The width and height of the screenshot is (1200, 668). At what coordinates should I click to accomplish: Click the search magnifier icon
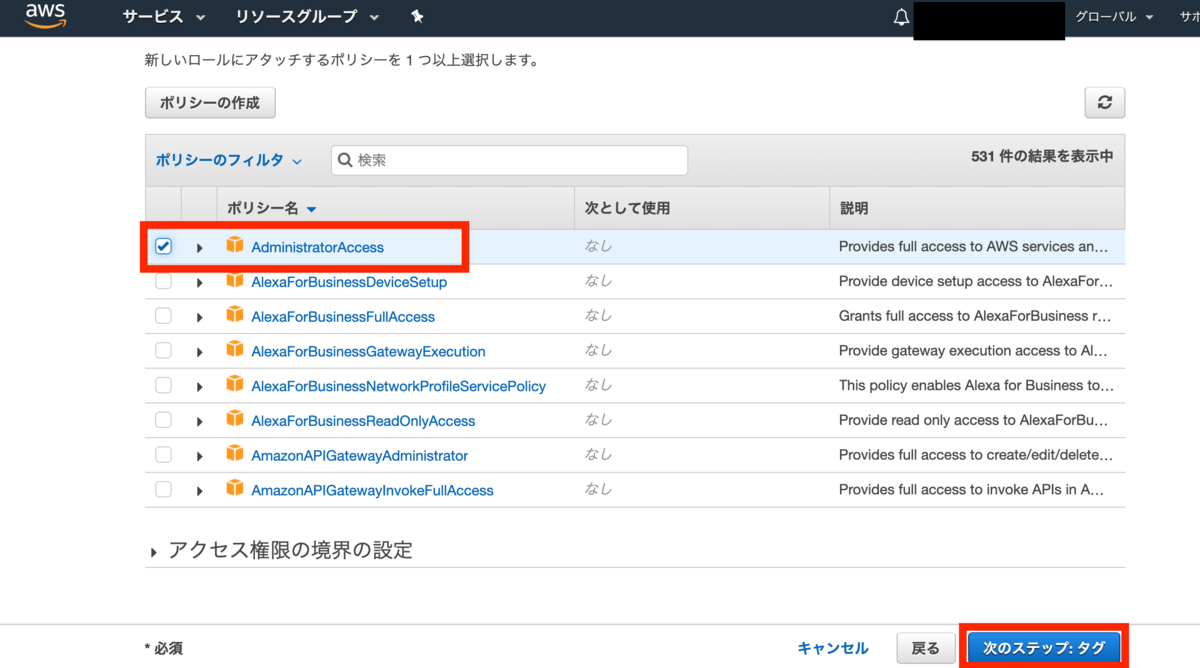(345, 160)
